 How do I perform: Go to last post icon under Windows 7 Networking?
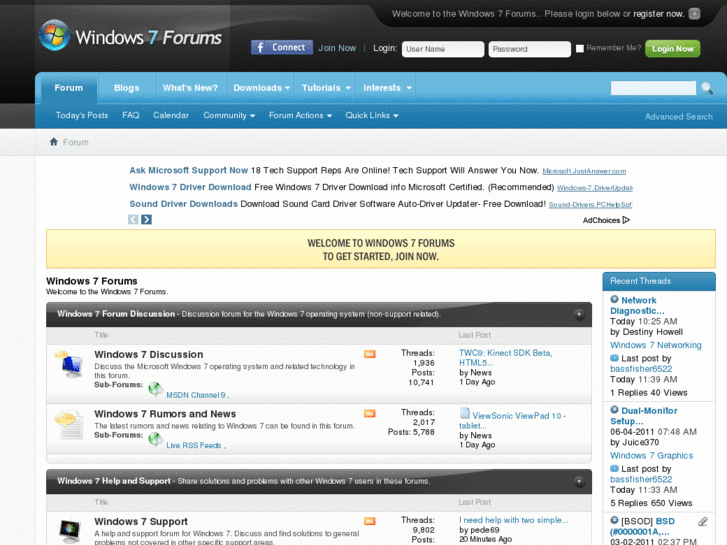[614, 358]
